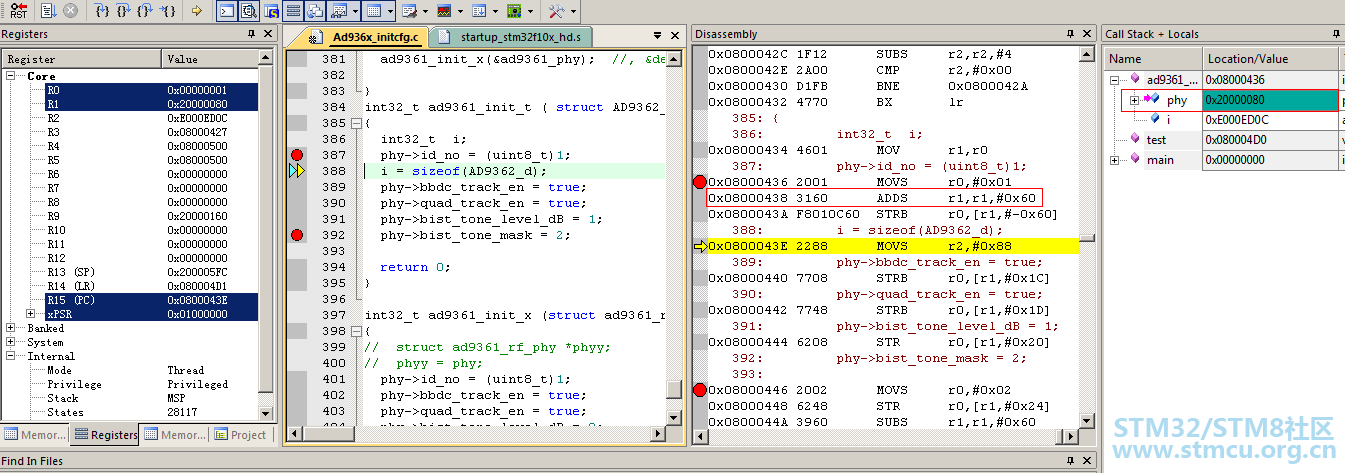
Task: Toggle breakpoint at address 0x08000446
Action: pos(700,390)
